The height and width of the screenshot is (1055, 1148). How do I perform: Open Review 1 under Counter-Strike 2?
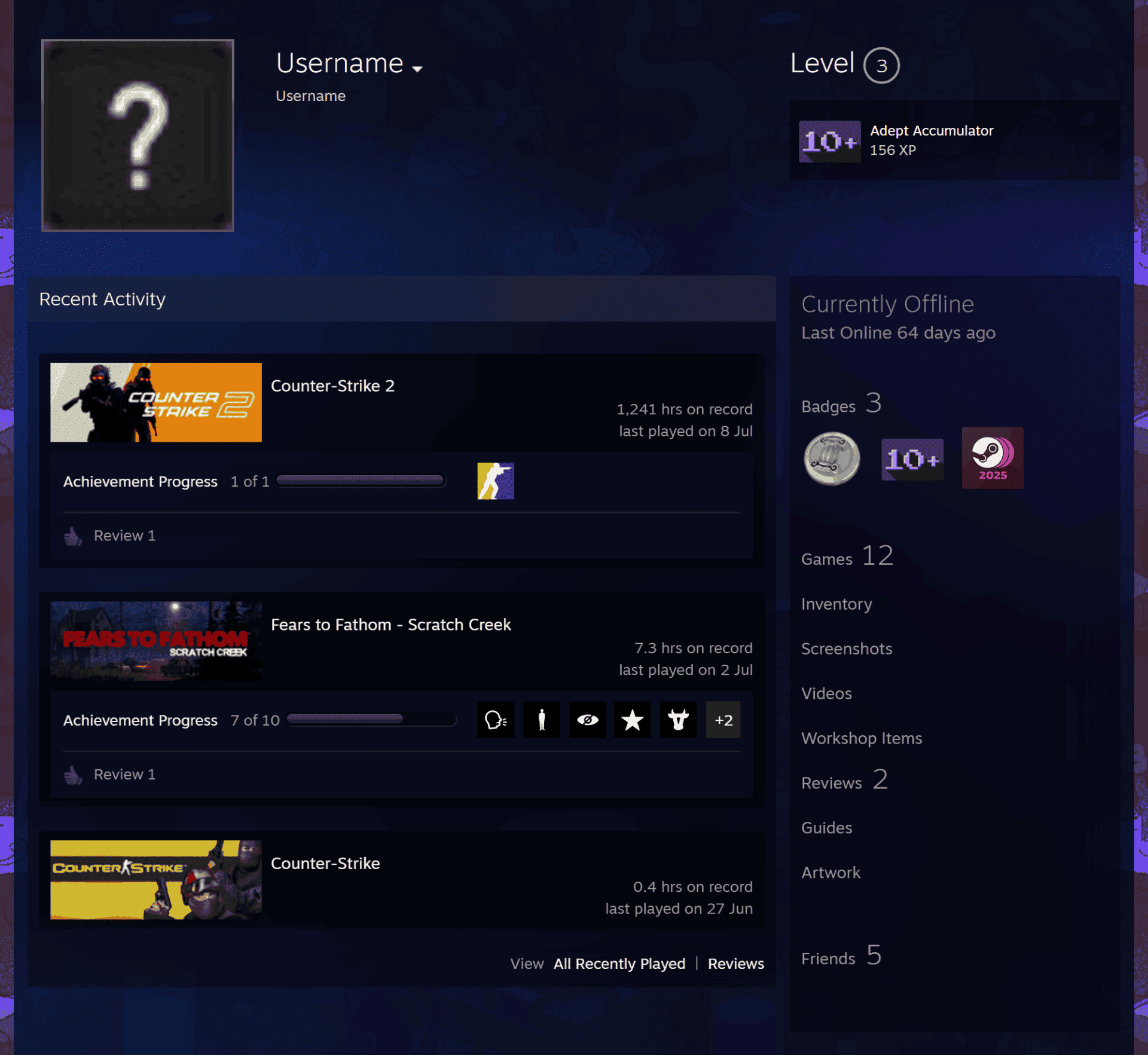coord(124,536)
